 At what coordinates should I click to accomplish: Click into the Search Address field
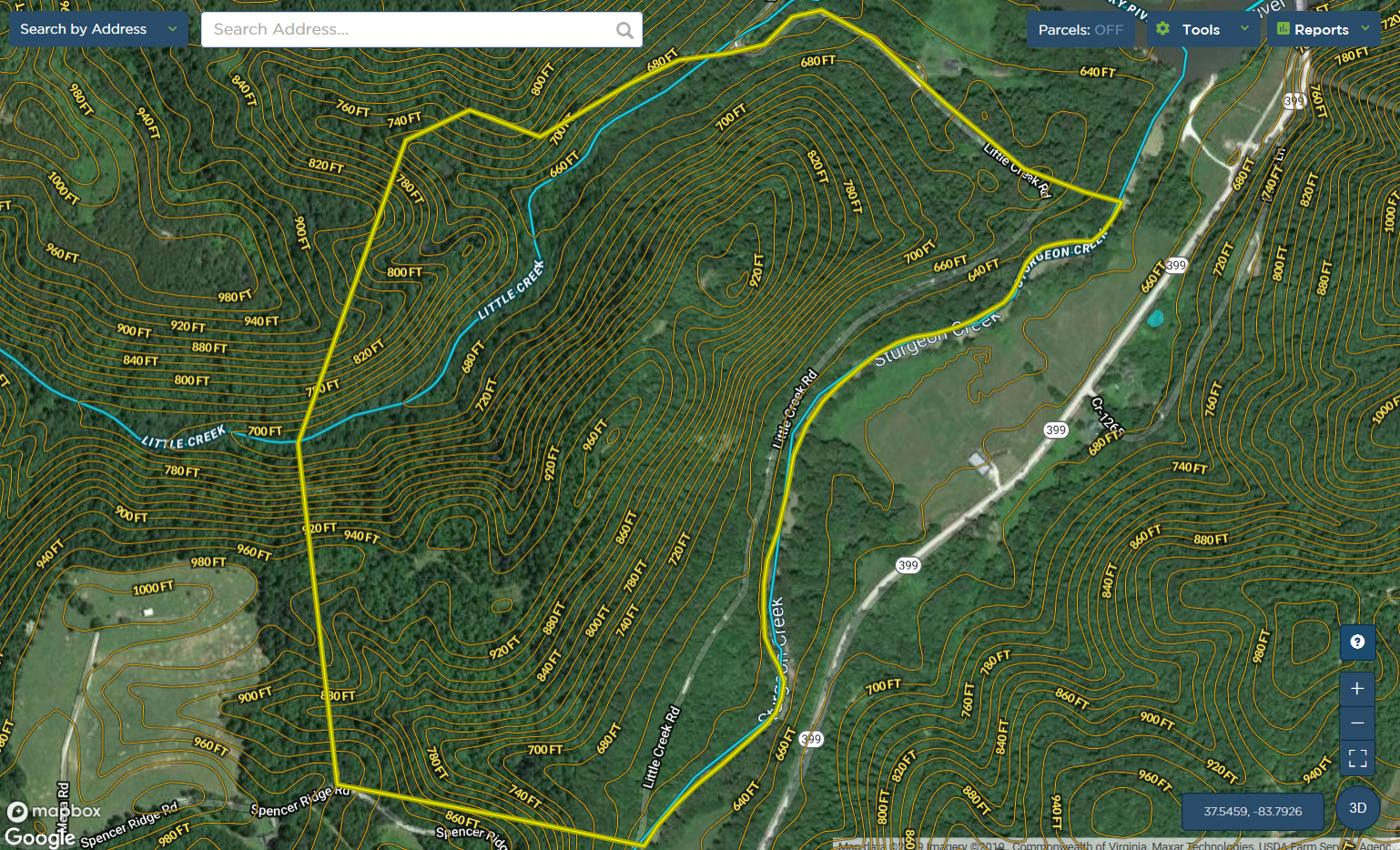tap(410, 30)
